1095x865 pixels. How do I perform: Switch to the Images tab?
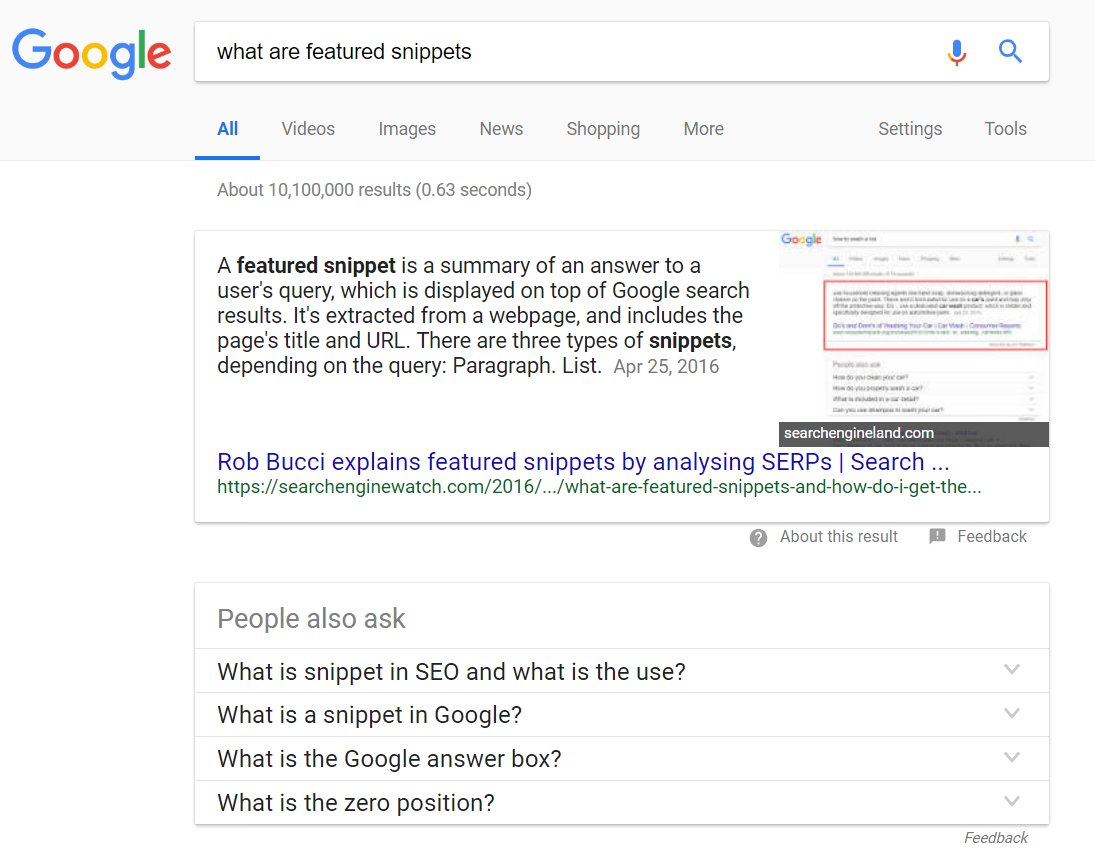tap(407, 129)
